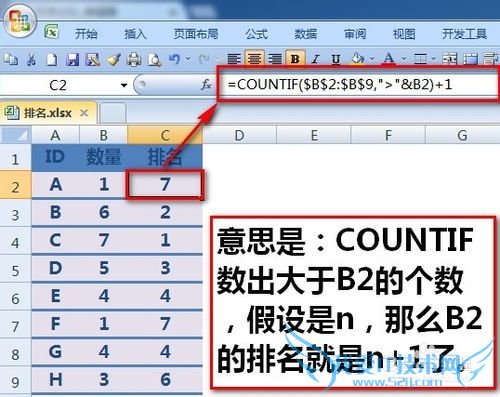Click the quantity cell in row B
500x397 pixels.
tap(104, 212)
